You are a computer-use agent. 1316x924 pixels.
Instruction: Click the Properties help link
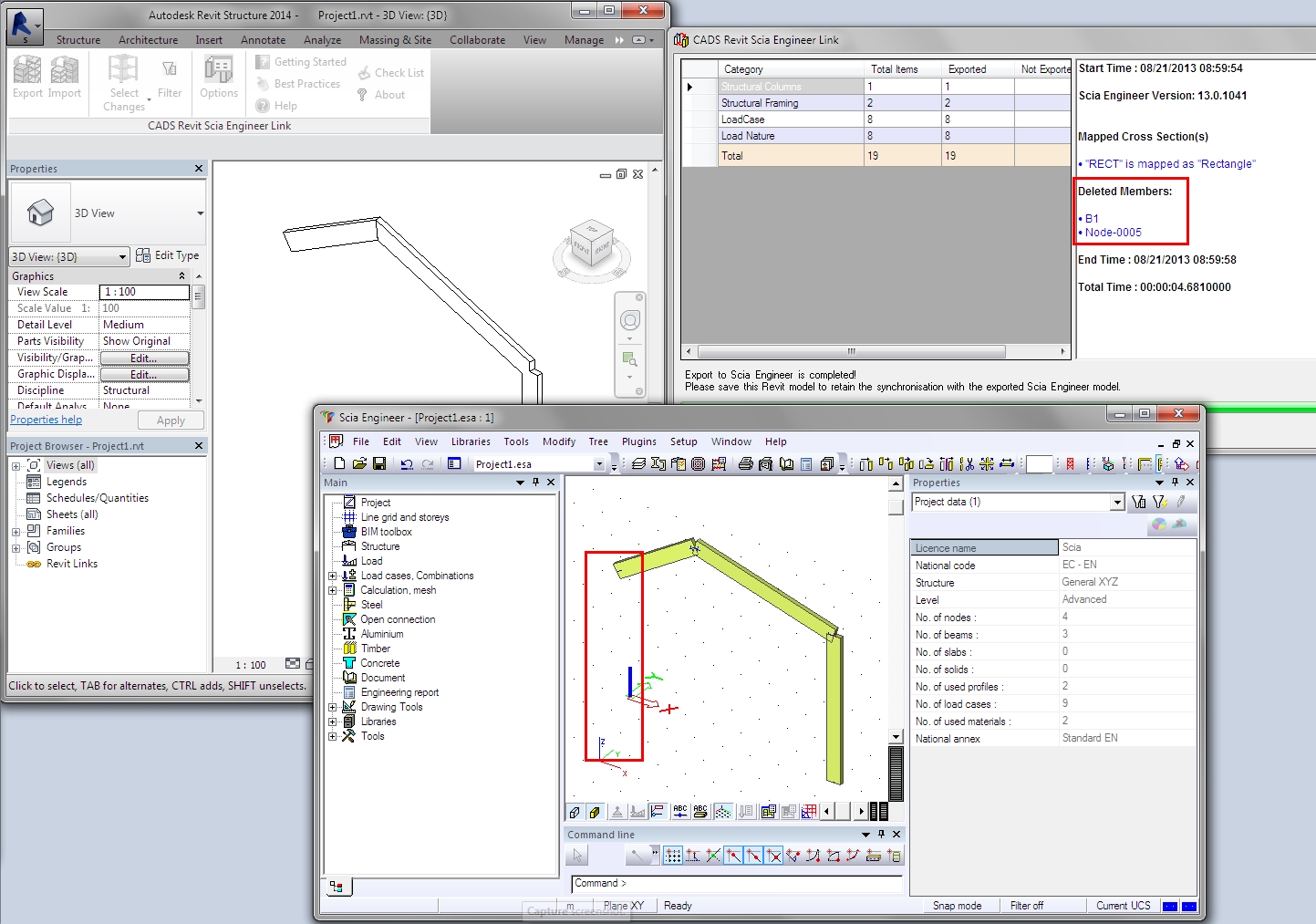click(x=46, y=420)
